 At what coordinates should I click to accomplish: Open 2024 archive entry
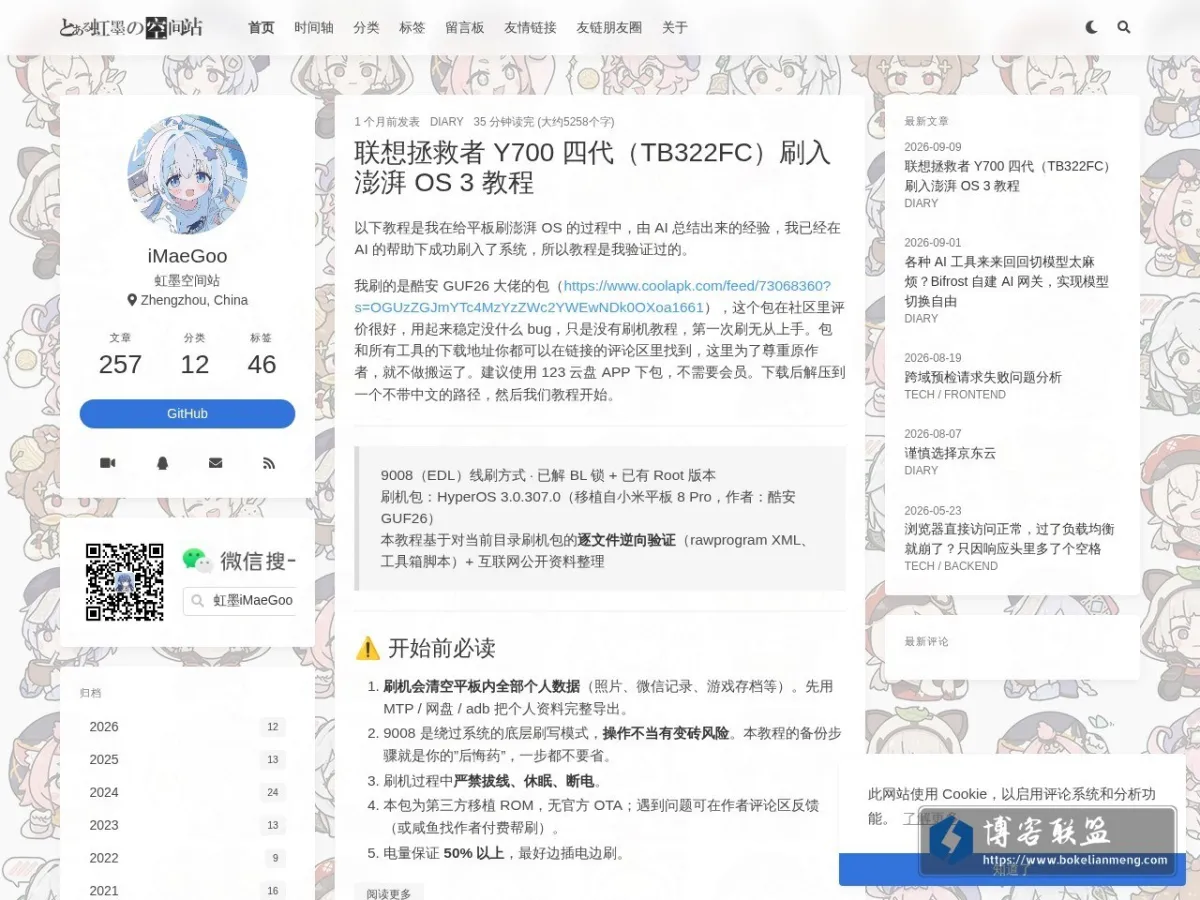(187, 792)
